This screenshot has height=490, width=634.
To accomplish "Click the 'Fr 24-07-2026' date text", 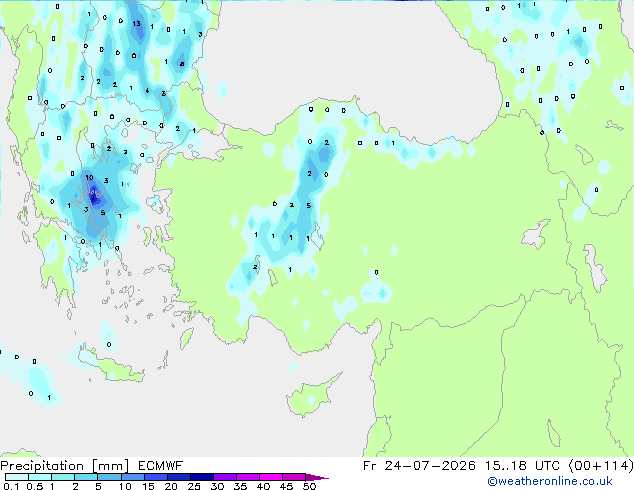I will [x=419, y=466].
